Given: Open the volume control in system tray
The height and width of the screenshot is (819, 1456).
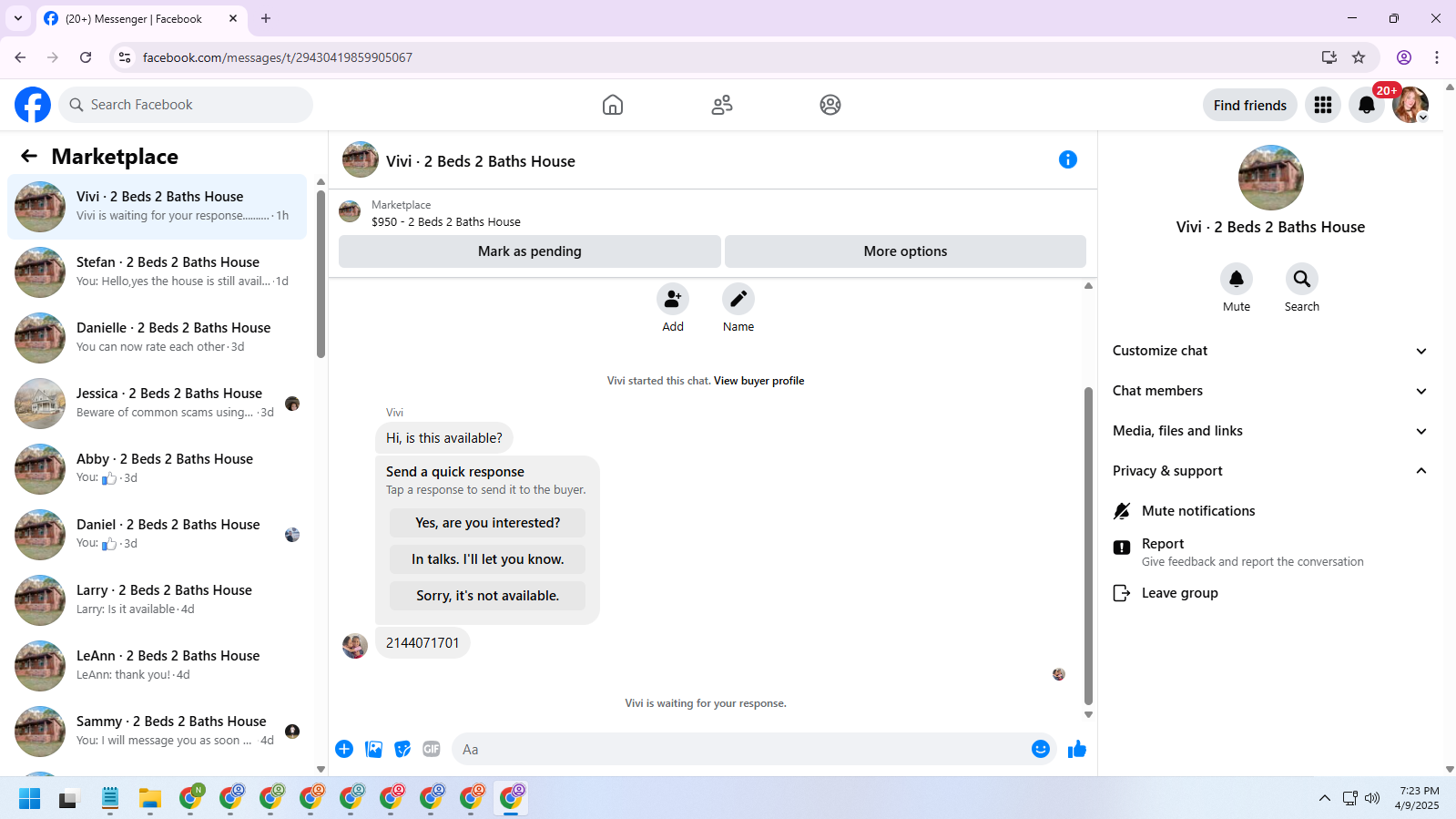Looking at the screenshot, I should pos(1372,798).
